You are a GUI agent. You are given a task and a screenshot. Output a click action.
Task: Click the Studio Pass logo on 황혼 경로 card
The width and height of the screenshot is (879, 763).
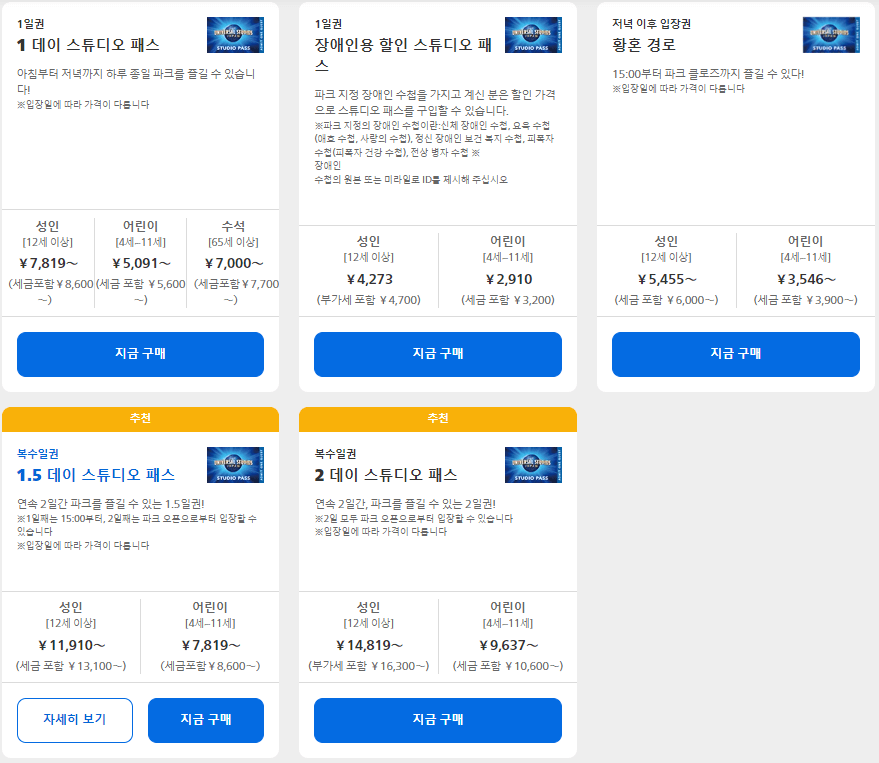pyautogui.click(x=830, y=33)
